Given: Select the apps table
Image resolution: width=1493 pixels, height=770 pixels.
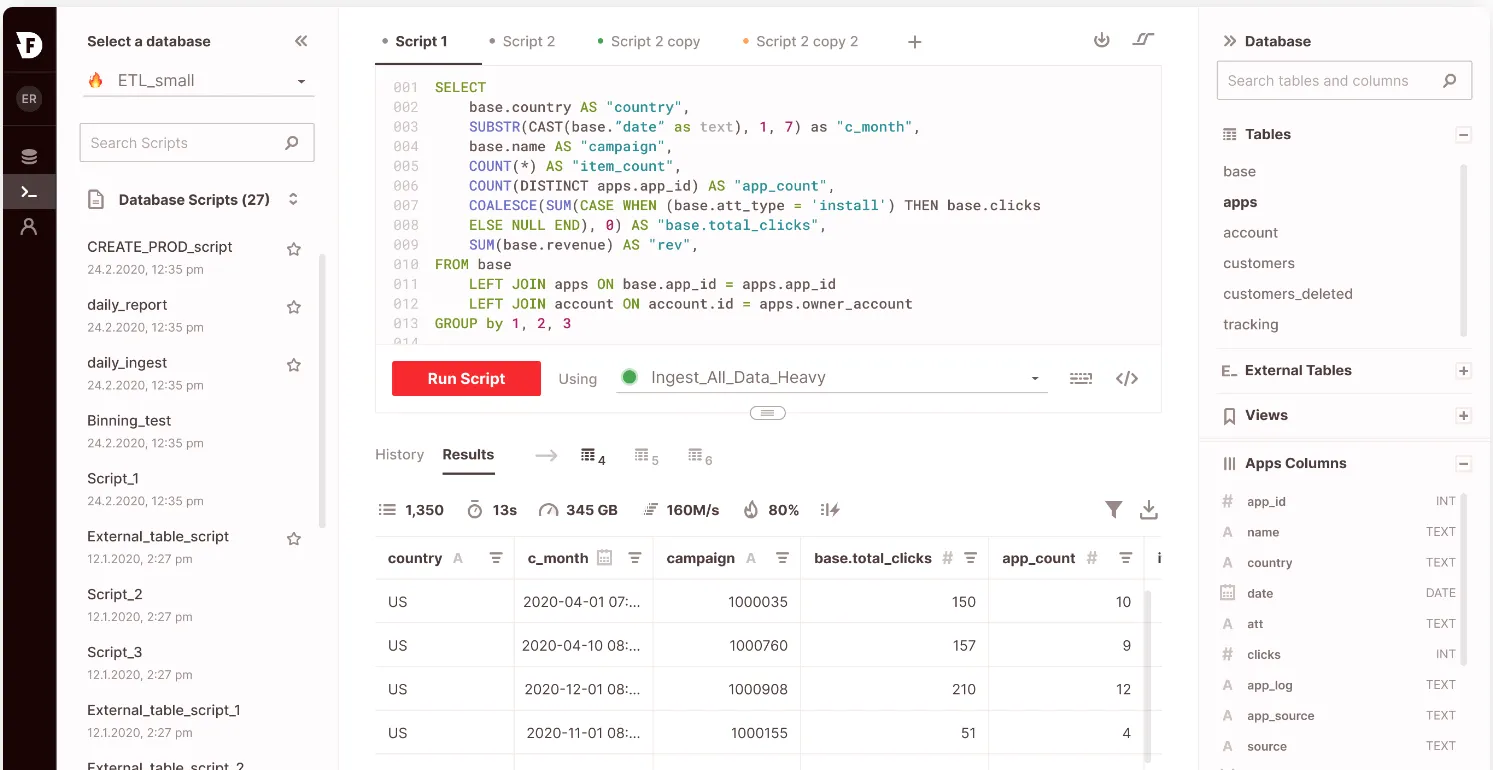Looking at the screenshot, I should (x=1240, y=202).
